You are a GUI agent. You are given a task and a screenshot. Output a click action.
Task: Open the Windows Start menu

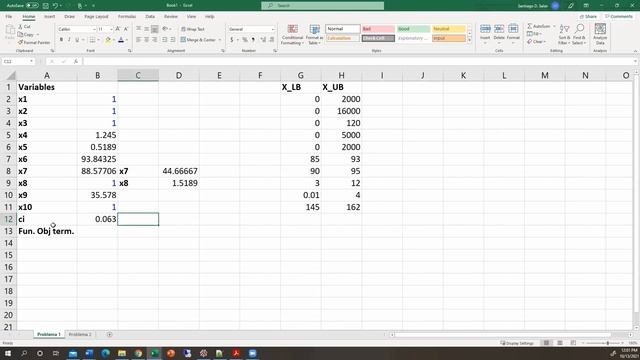[x=8, y=353]
